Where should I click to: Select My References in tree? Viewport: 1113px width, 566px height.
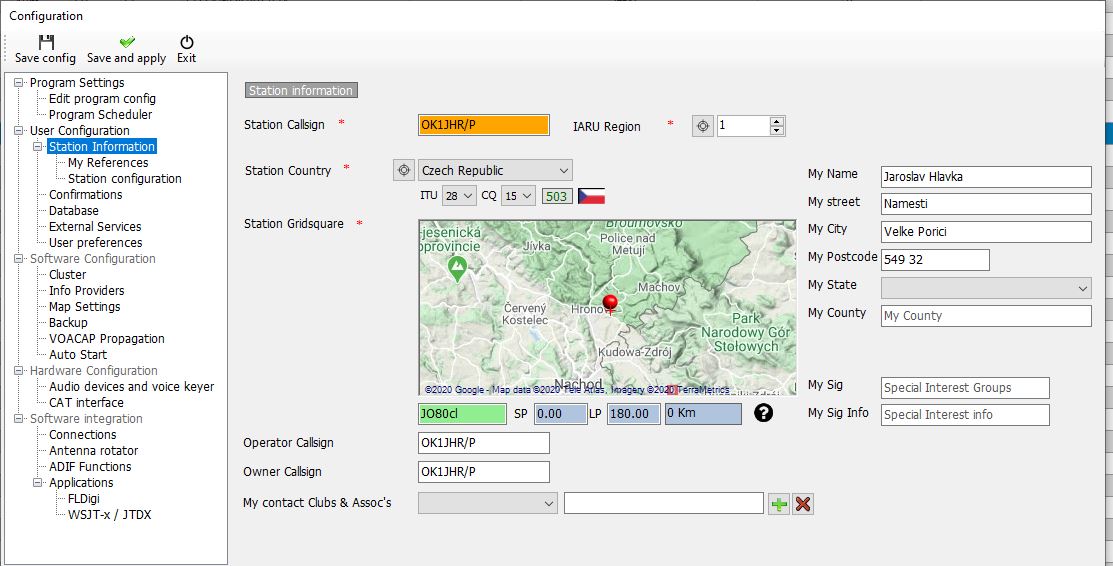(x=108, y=163)
